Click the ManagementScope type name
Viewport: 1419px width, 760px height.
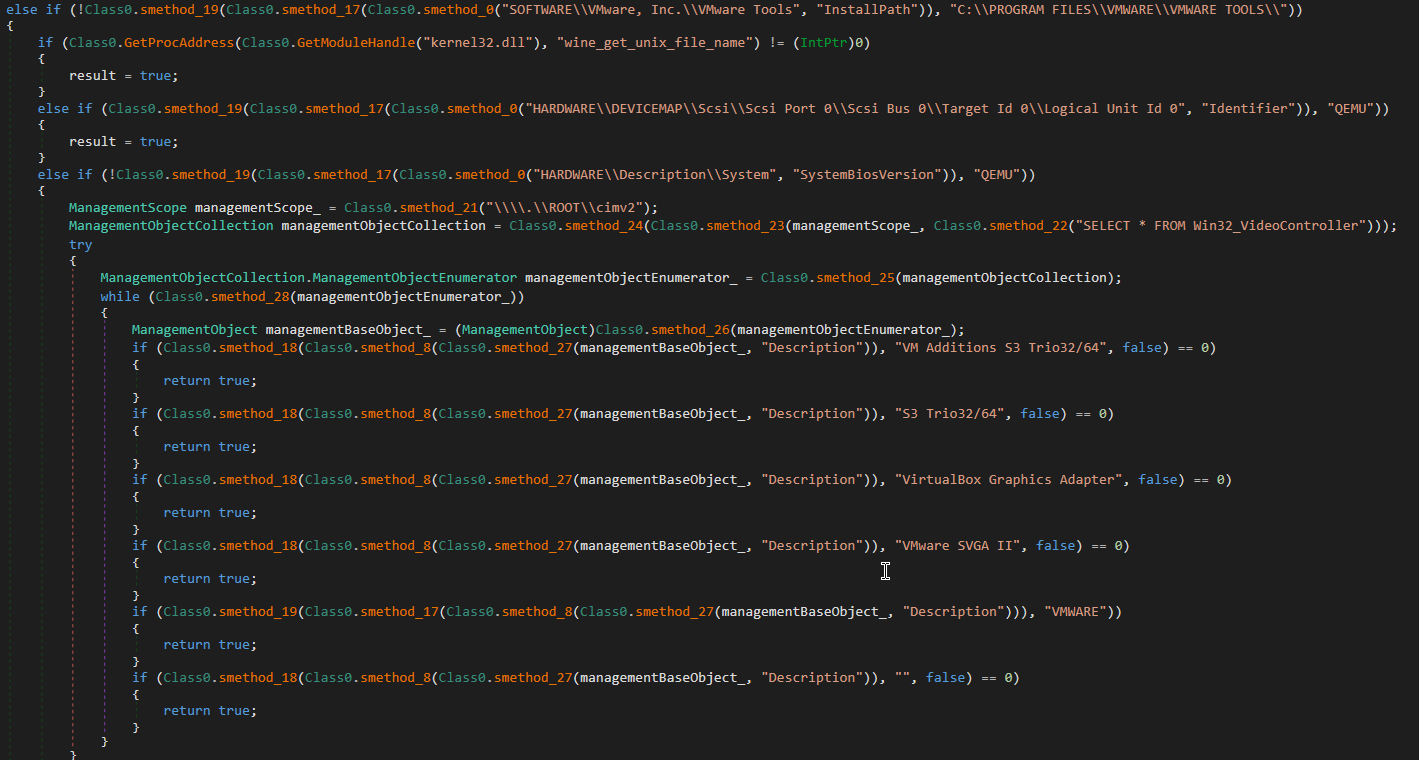[128, 208]
